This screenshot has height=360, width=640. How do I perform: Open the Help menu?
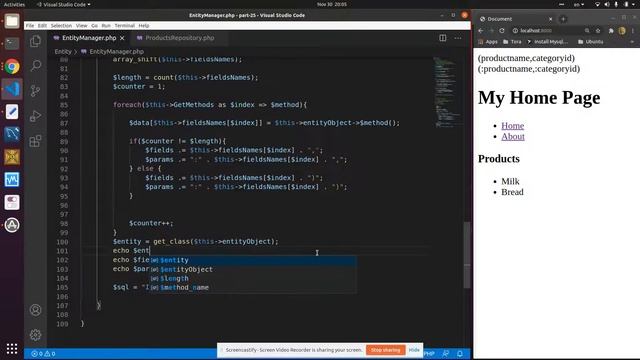(144, 25)
